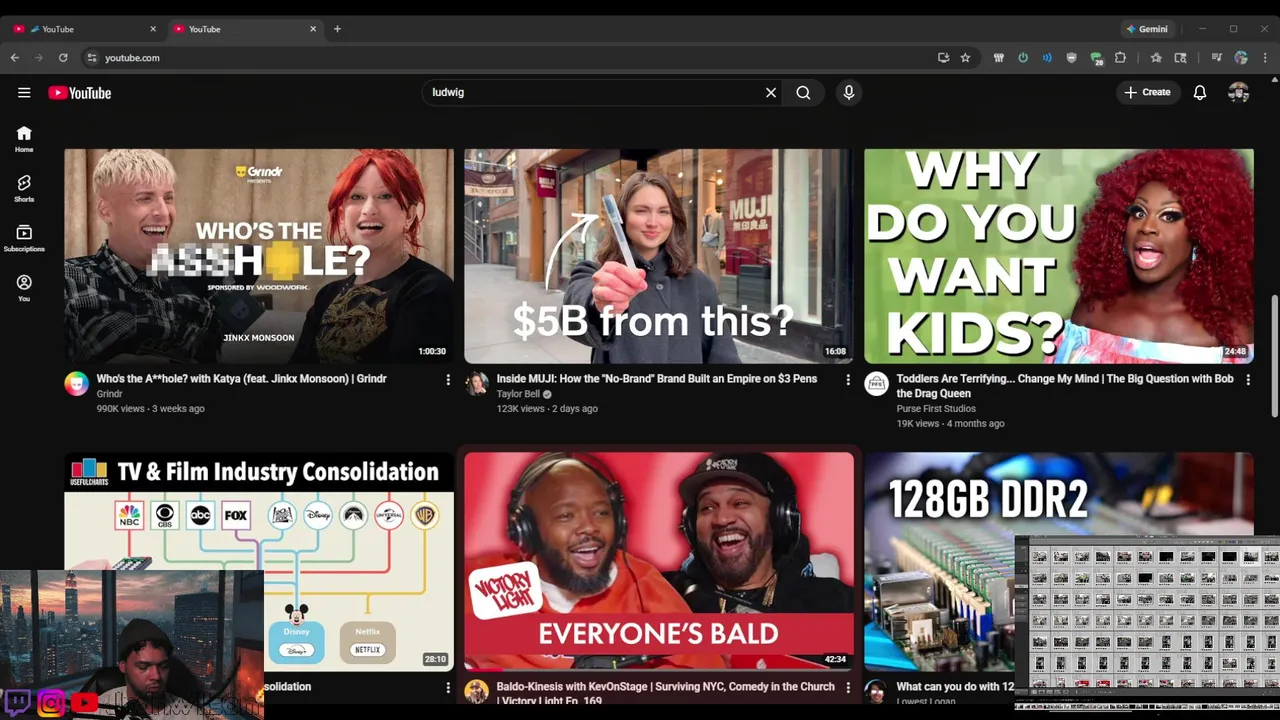This screenshot has height=720, width=1280.
Task: Open the extensions puzzle-piece menu
Action: [x=1120, y=58]
